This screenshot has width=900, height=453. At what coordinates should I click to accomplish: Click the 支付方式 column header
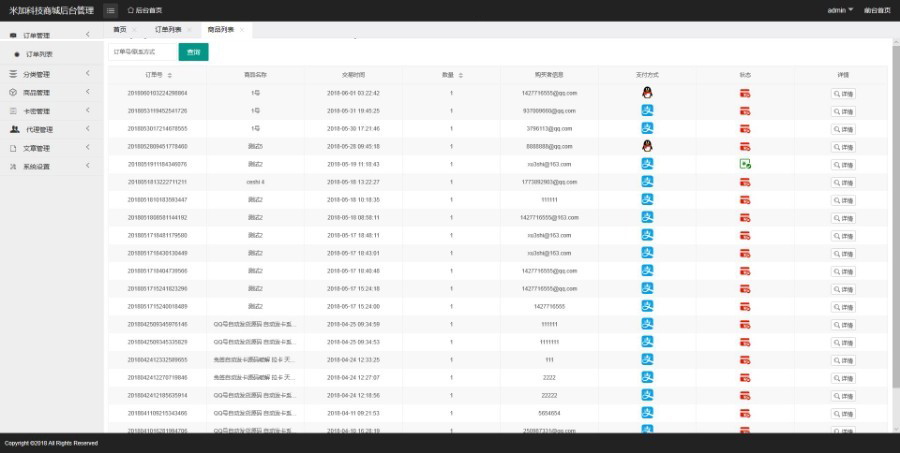click(x=647, y=75)
